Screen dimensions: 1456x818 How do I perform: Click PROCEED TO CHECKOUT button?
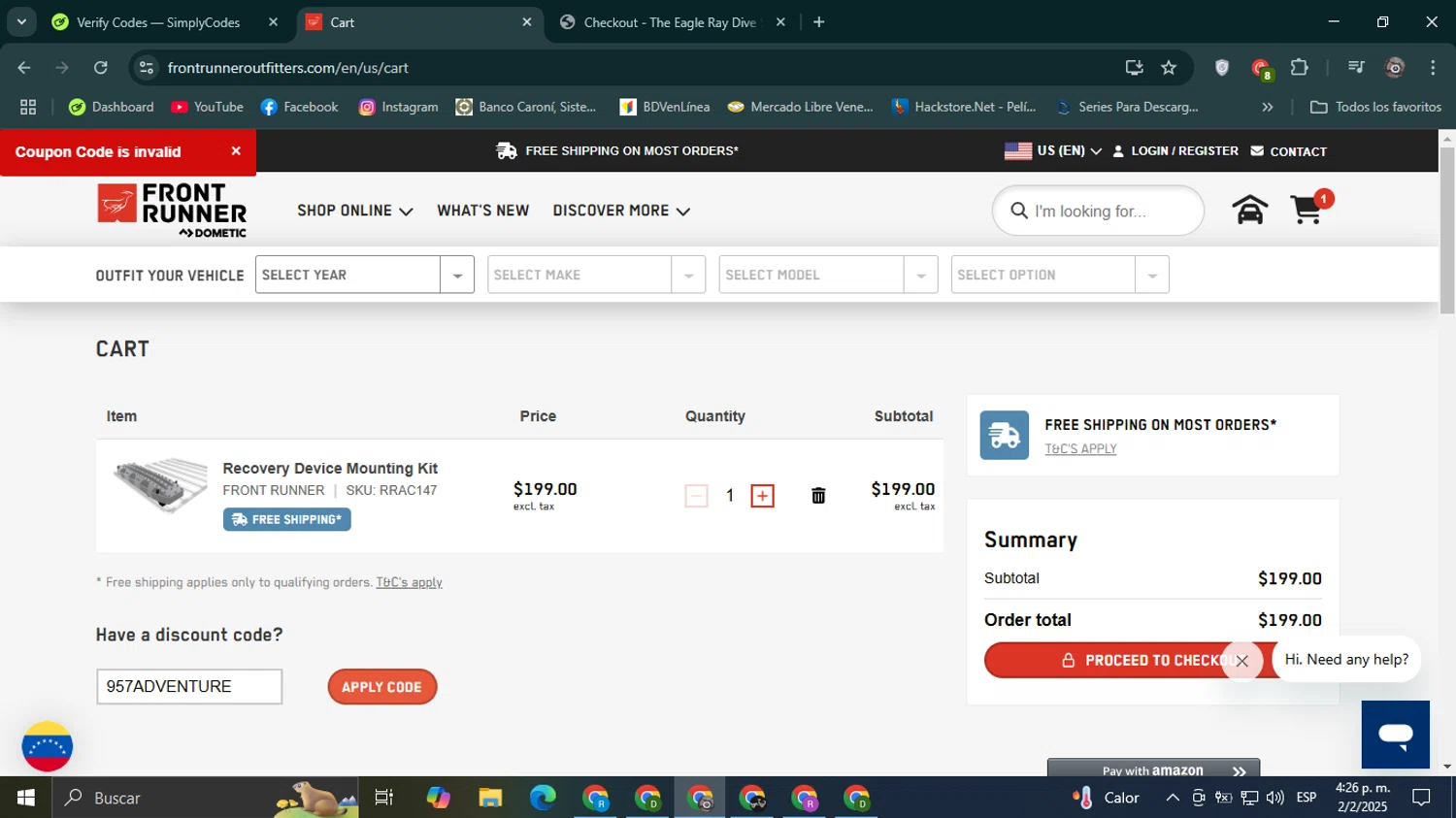pos(1153,660)
